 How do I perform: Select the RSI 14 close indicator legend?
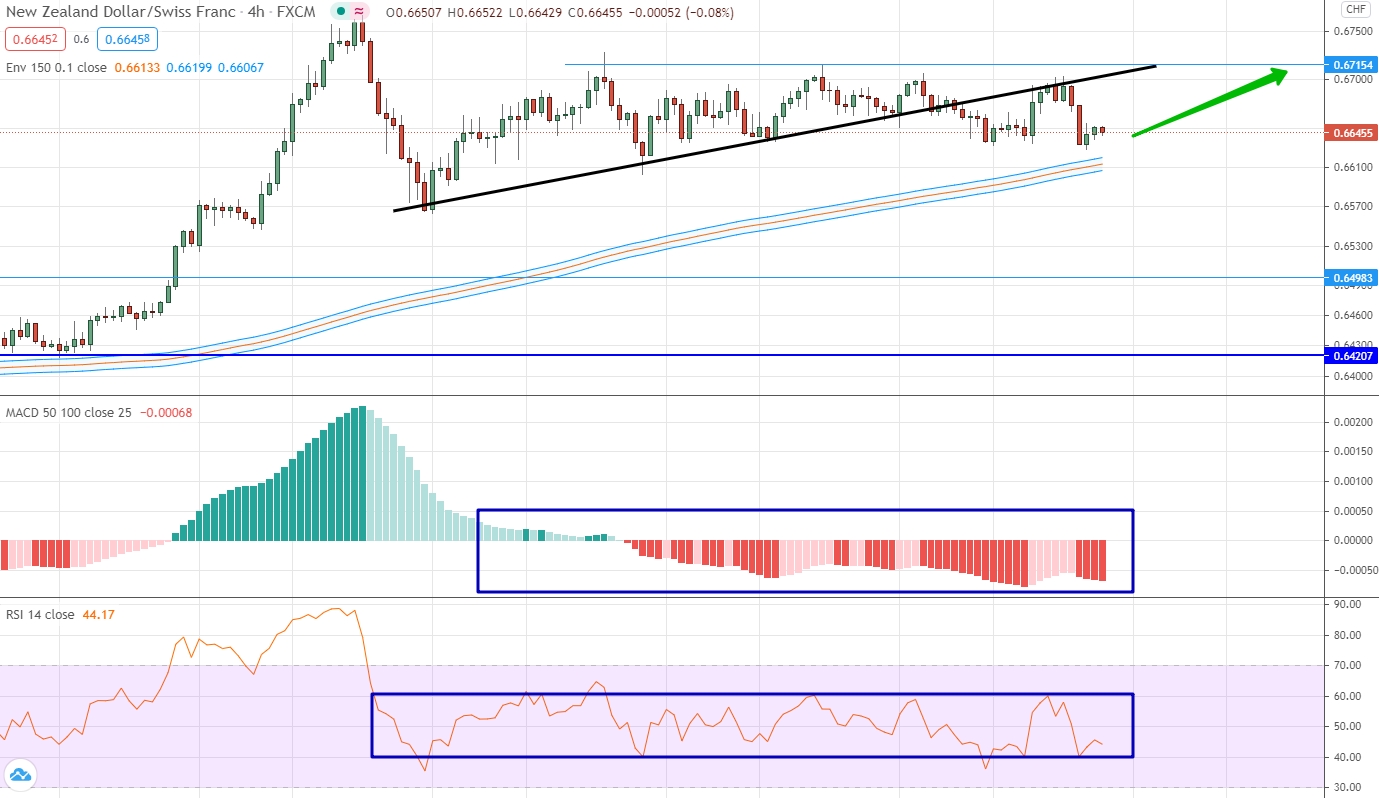click(x=40, y=614)
